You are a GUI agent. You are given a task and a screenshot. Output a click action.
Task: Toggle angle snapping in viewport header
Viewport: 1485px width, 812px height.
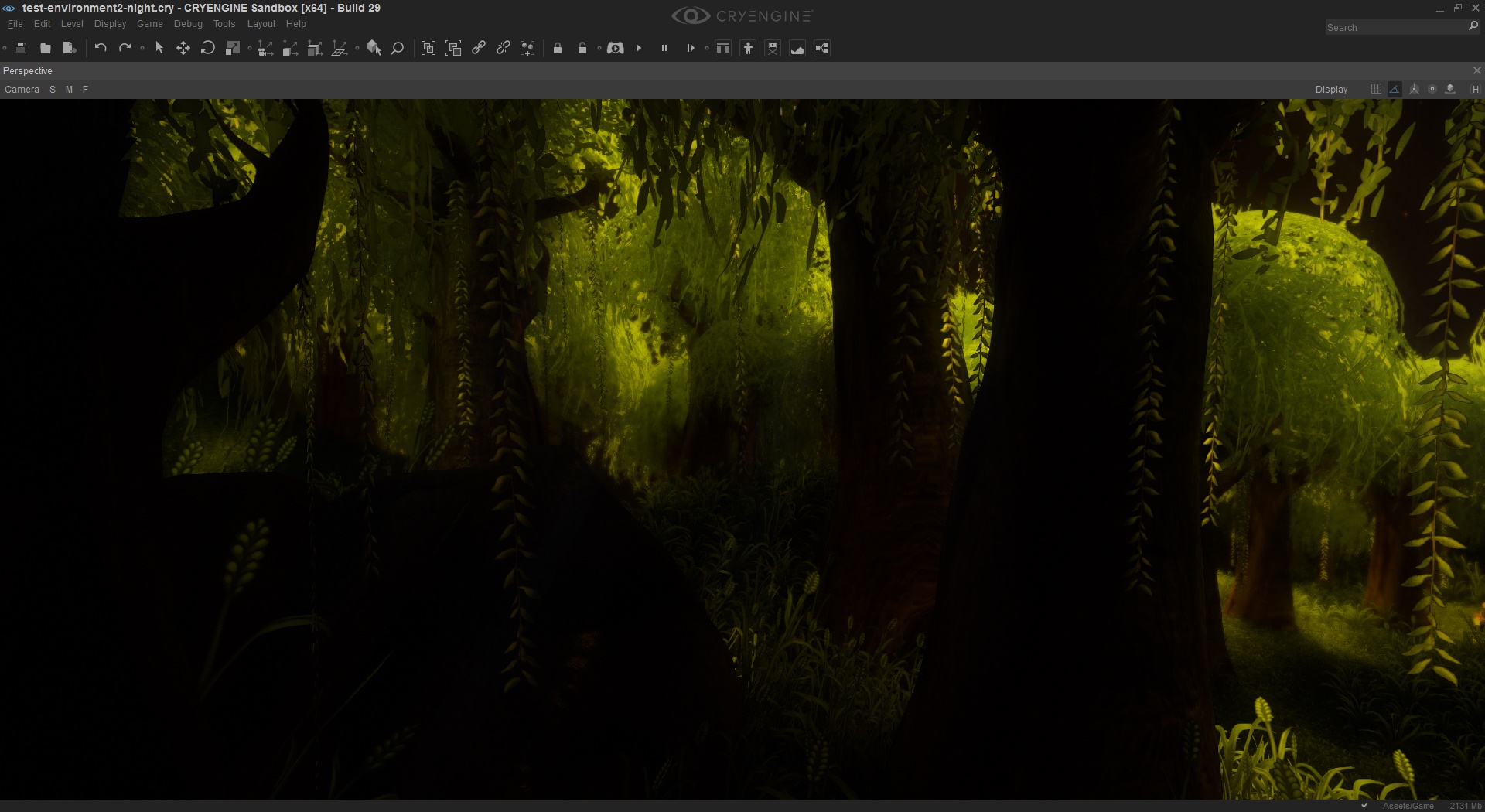pyautogui.click(x=1395, y=89)
